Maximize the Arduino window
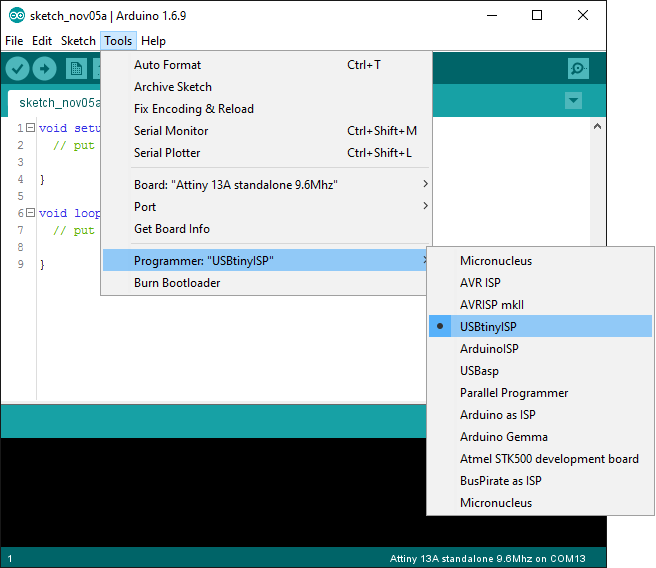The height and width of the screenshot is (568, 656). click(537, 15)
